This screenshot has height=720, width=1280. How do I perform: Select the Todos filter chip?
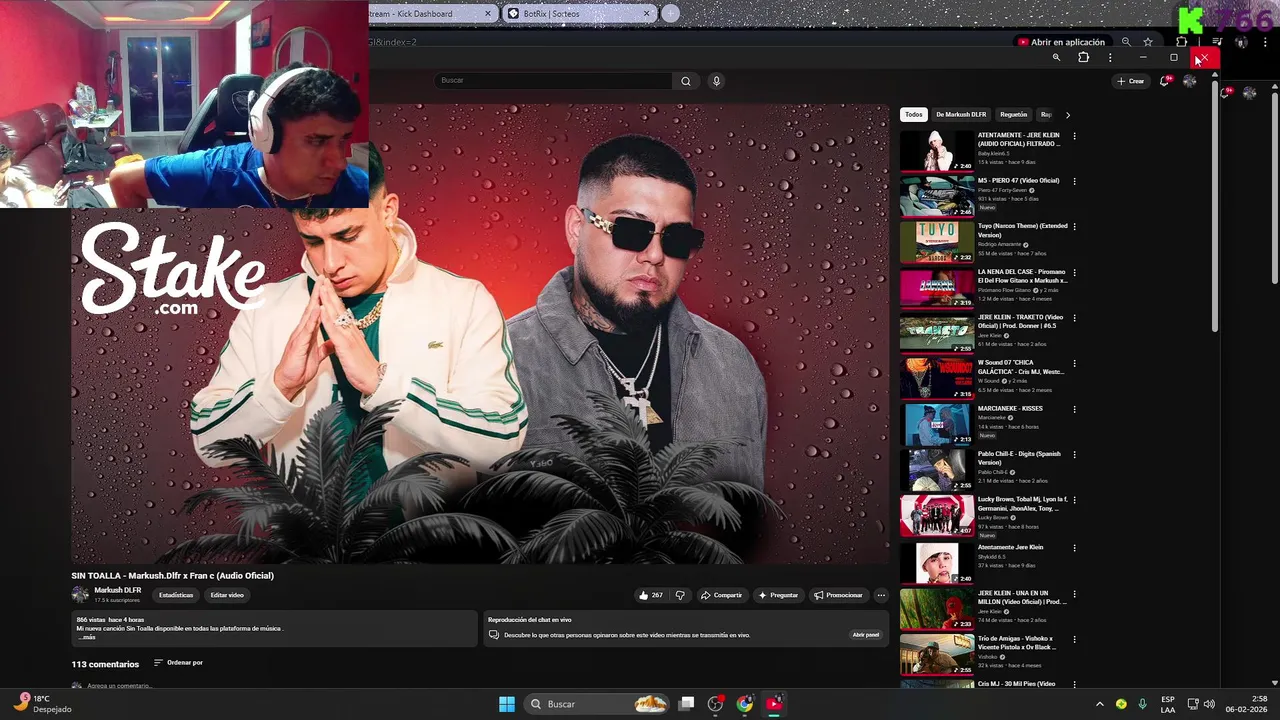914,115
